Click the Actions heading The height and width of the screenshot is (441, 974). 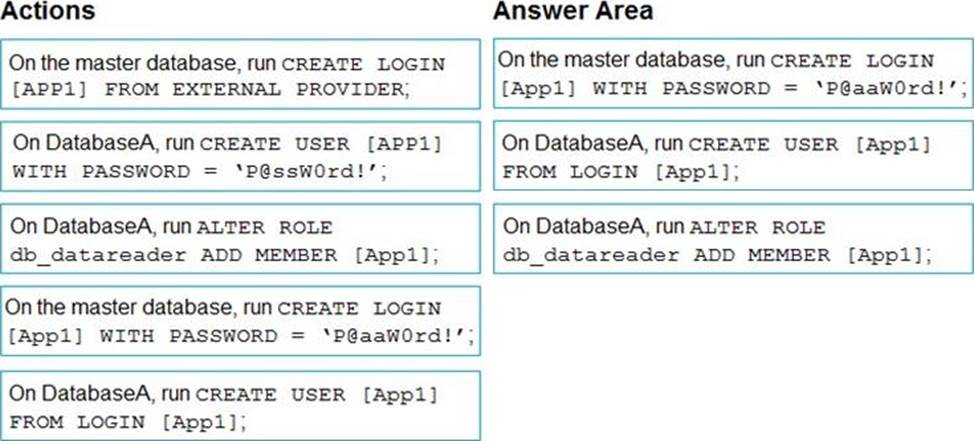click(48, 12)
